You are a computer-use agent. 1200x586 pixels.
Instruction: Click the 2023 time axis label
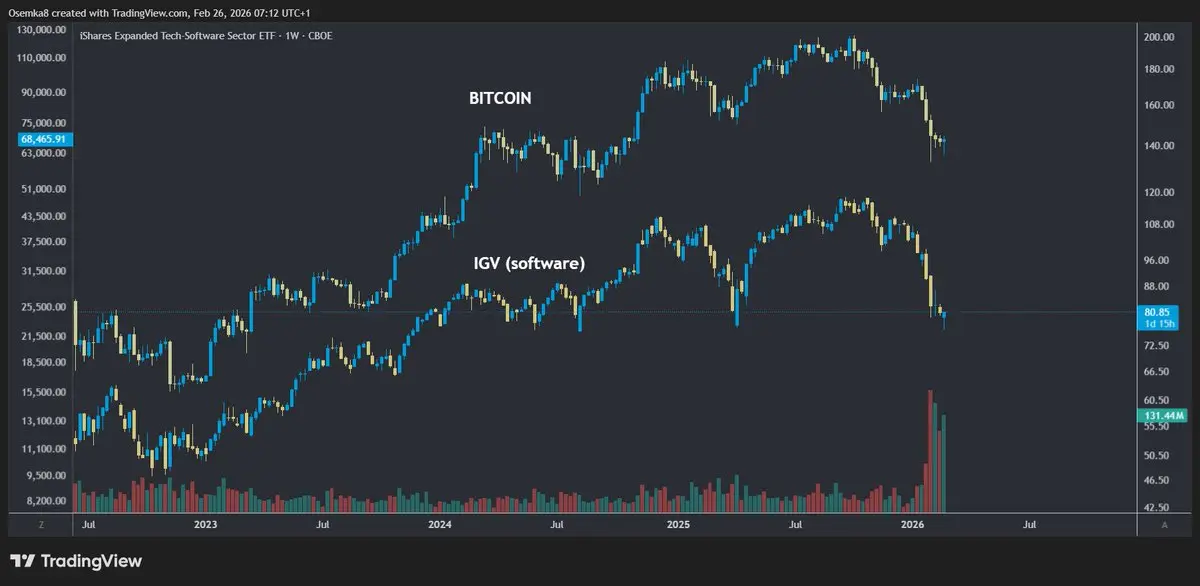[205, 523]
